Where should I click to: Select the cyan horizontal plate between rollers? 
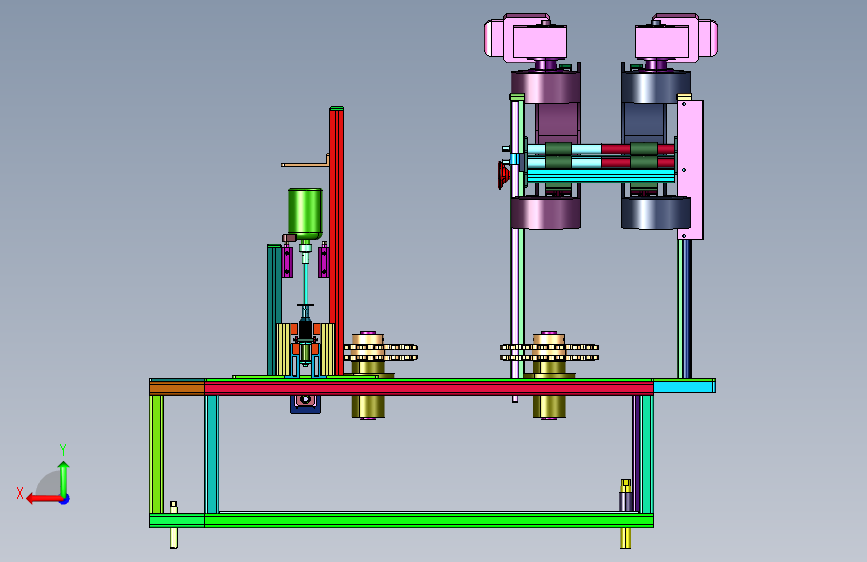click(x=600, y=176)
